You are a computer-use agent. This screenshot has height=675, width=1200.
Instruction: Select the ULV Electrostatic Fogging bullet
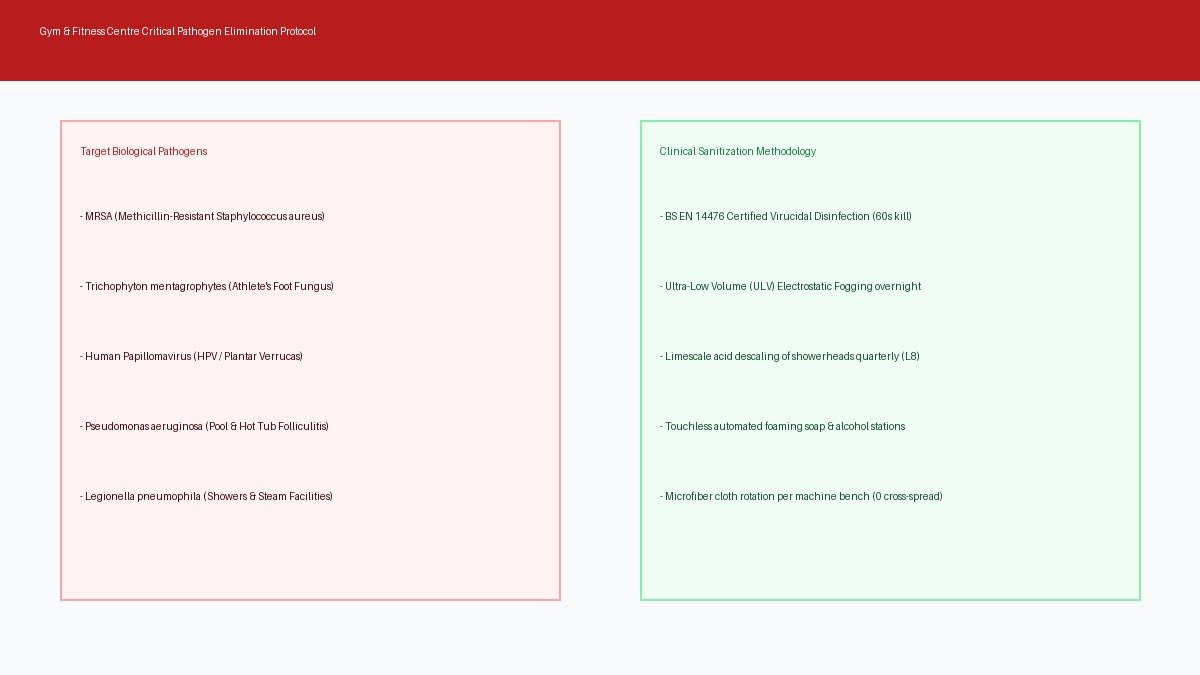point(791,286)
